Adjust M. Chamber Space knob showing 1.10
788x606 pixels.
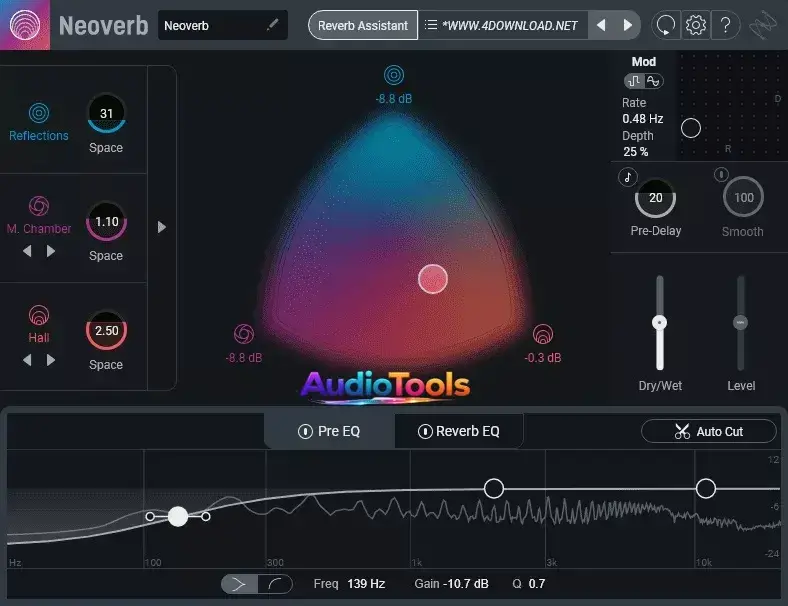tap(107, 222)
